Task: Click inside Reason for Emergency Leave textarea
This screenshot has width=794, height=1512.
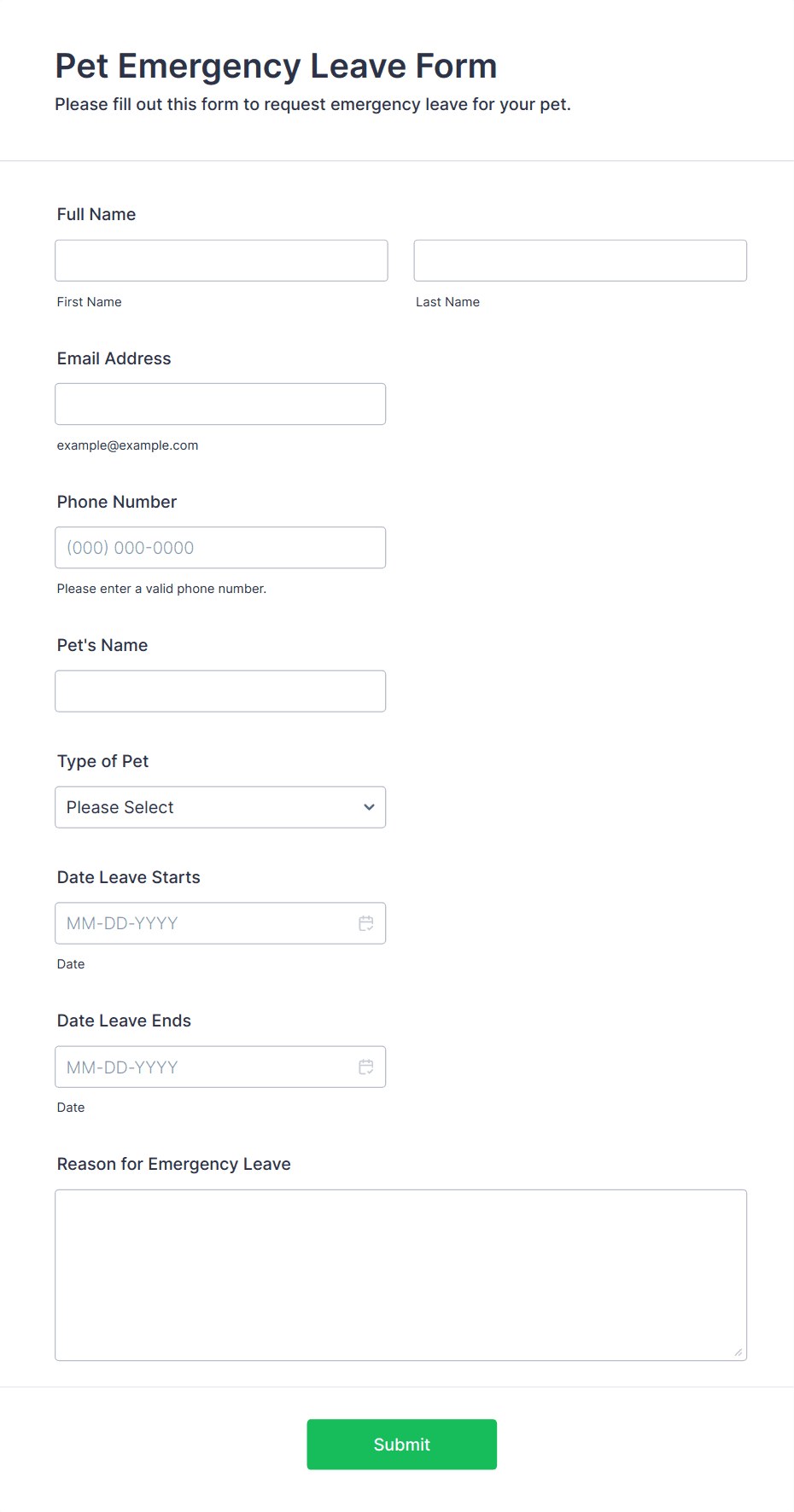Action: [x=401, y=1275]
